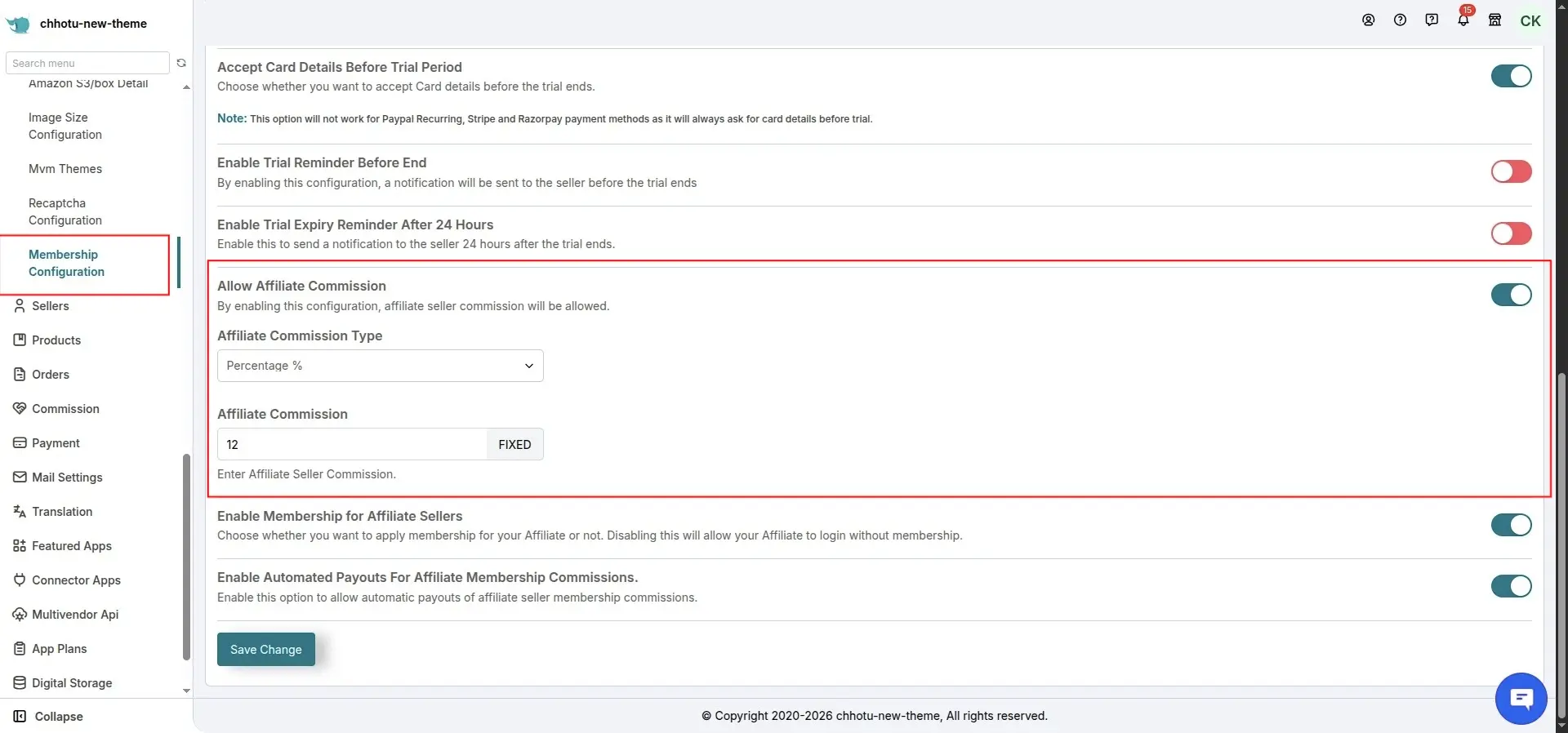
Task: Open the live chat bubble button
Action: 1521,699
